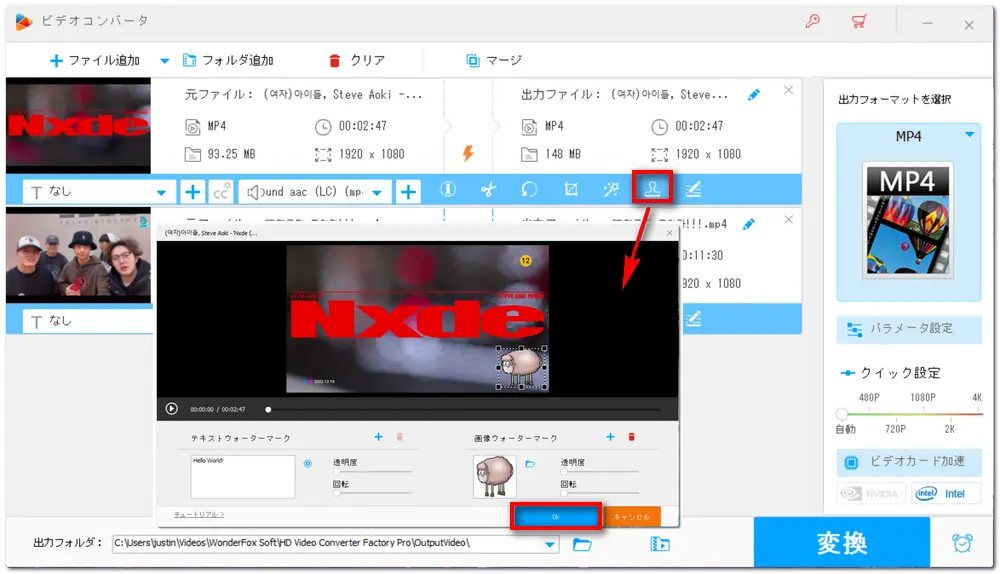Toggle the text watermark style radio button
The image size is (1000, 574).
[x=307, y=463]
